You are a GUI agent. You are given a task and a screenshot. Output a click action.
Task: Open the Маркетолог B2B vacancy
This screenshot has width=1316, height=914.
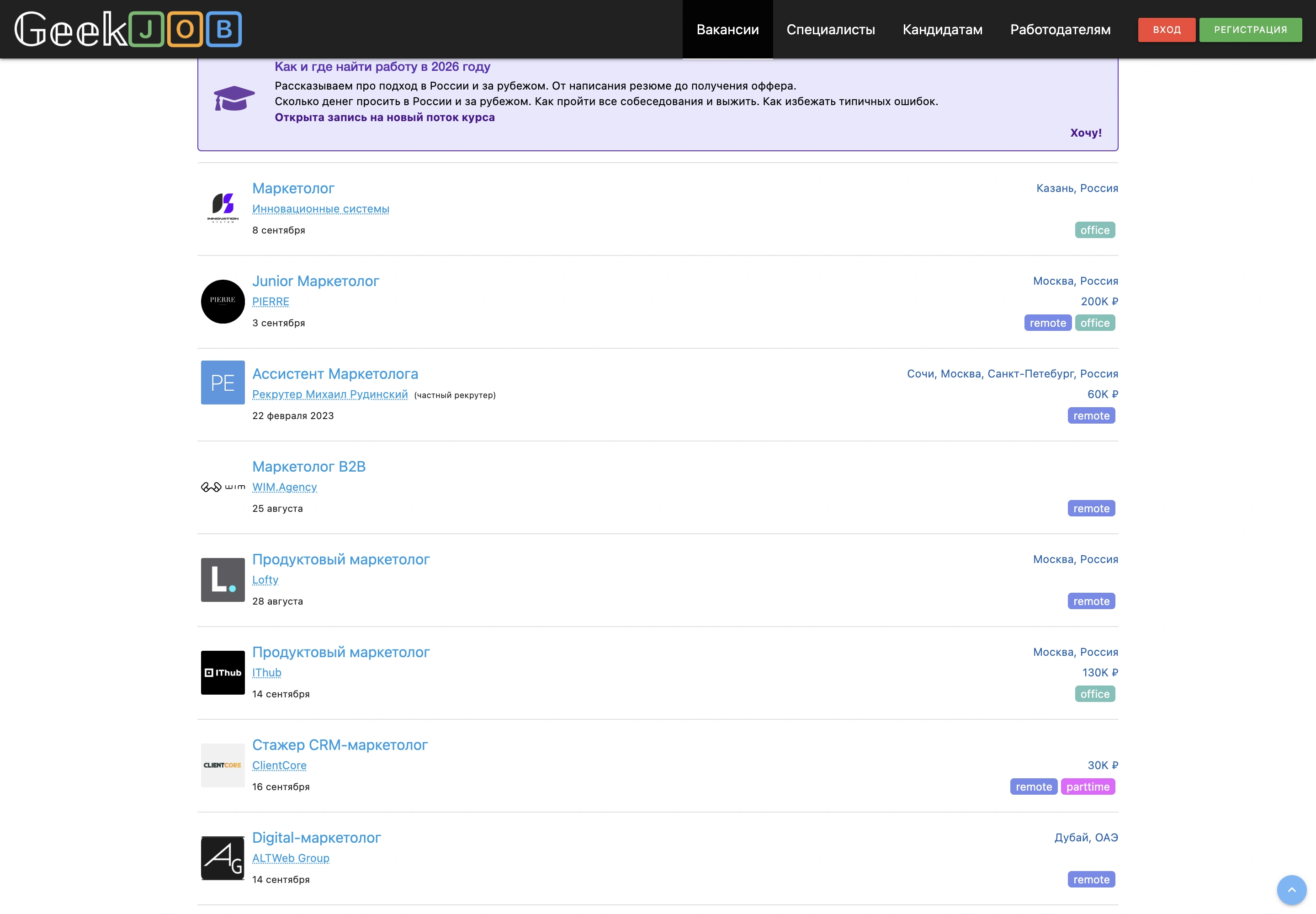[309, 466]
